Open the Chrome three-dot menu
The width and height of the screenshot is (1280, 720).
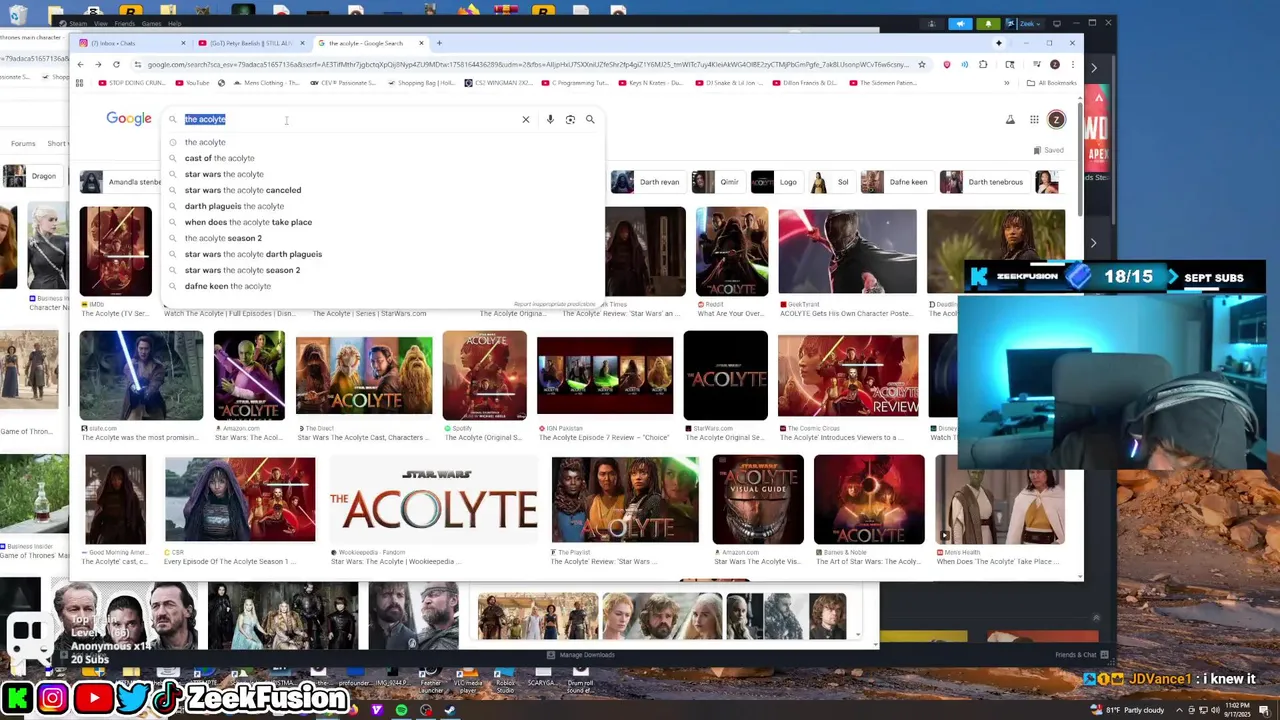(1071, 64)
